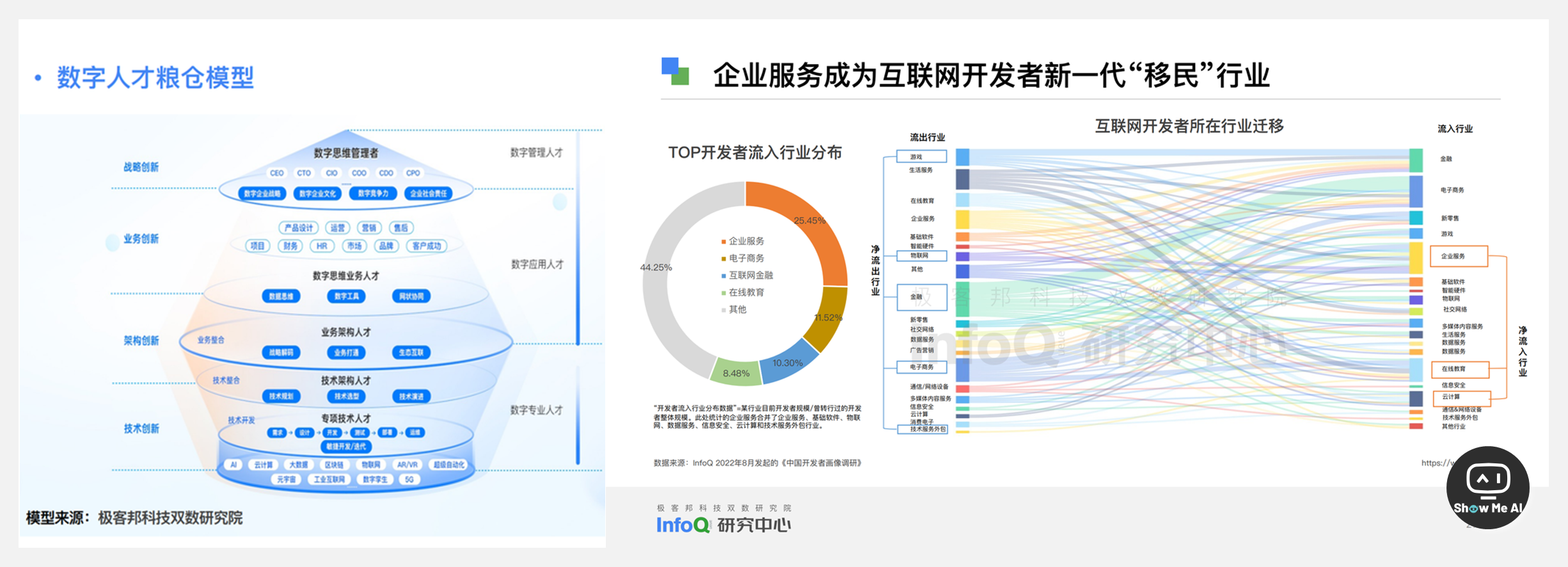1568x567 pixels.
Task: Click the boxed 技术服务外包 outflow label
Action: point(922,429)
